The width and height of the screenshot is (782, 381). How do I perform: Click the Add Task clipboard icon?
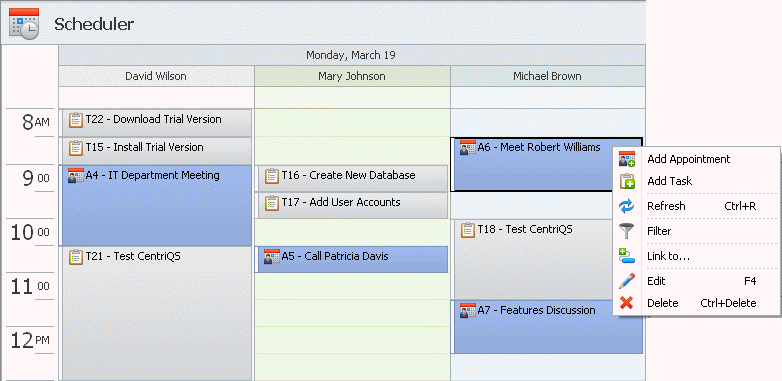click(x=627, y=181)
